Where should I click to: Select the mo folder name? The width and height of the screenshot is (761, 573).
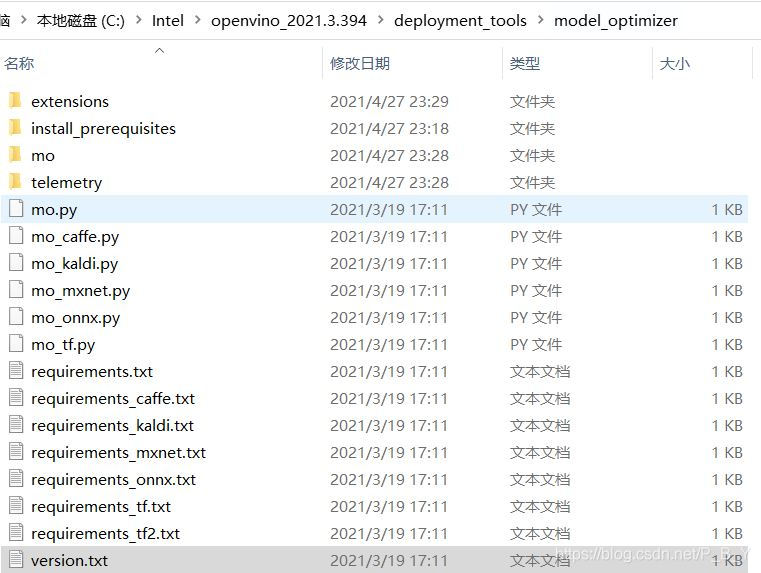pyautogui.click(x=43, y=156)
